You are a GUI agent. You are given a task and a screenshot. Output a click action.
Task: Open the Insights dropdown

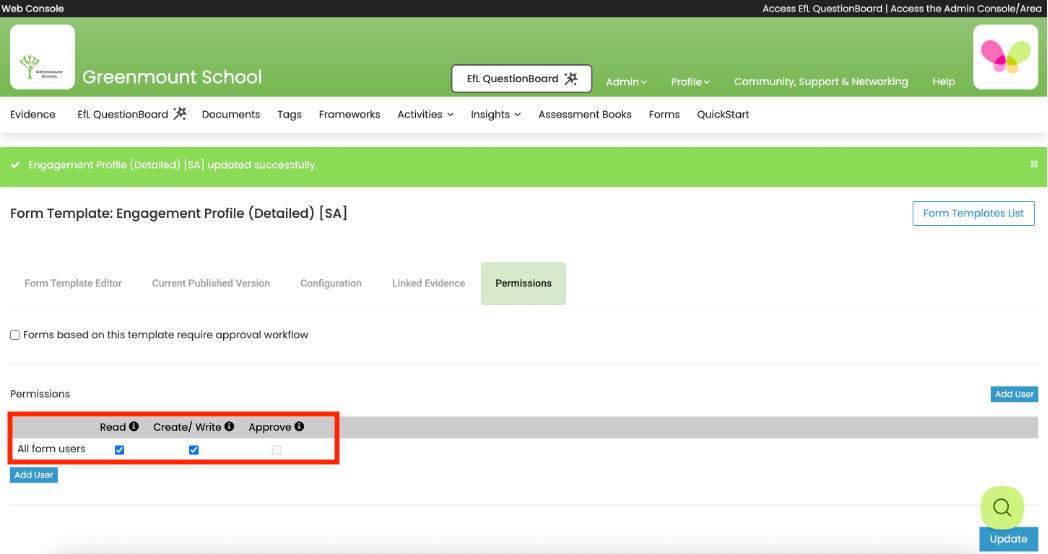tap(496, 114)
